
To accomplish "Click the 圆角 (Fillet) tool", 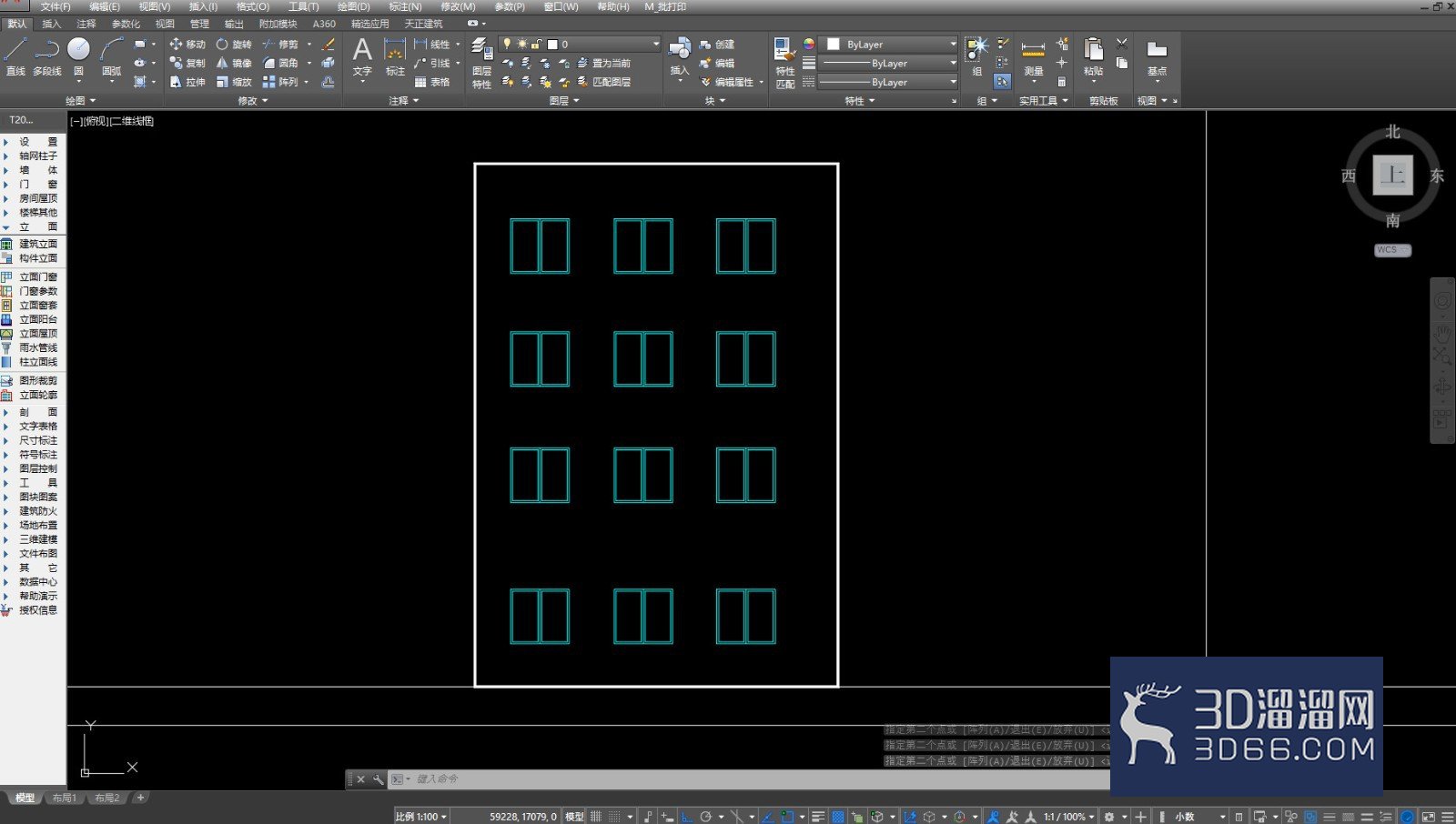I will (x=280, y=63).
